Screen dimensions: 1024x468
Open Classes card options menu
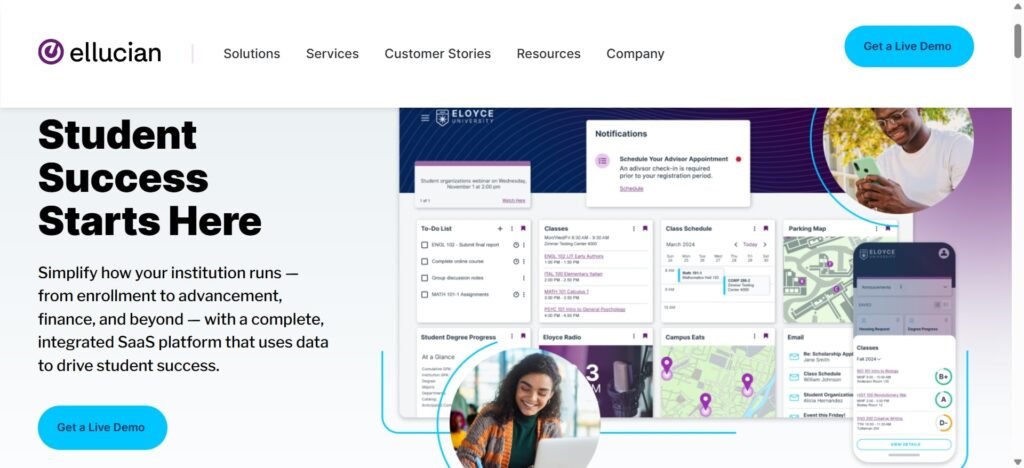[x=633, y=228]
